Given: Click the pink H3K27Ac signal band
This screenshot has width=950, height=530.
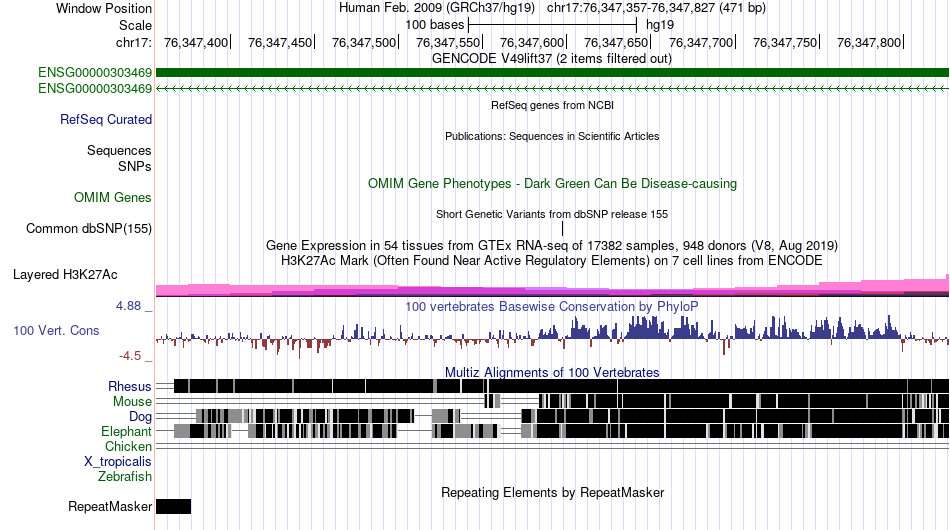Looking at the screenshot, I should coord(552,287).
